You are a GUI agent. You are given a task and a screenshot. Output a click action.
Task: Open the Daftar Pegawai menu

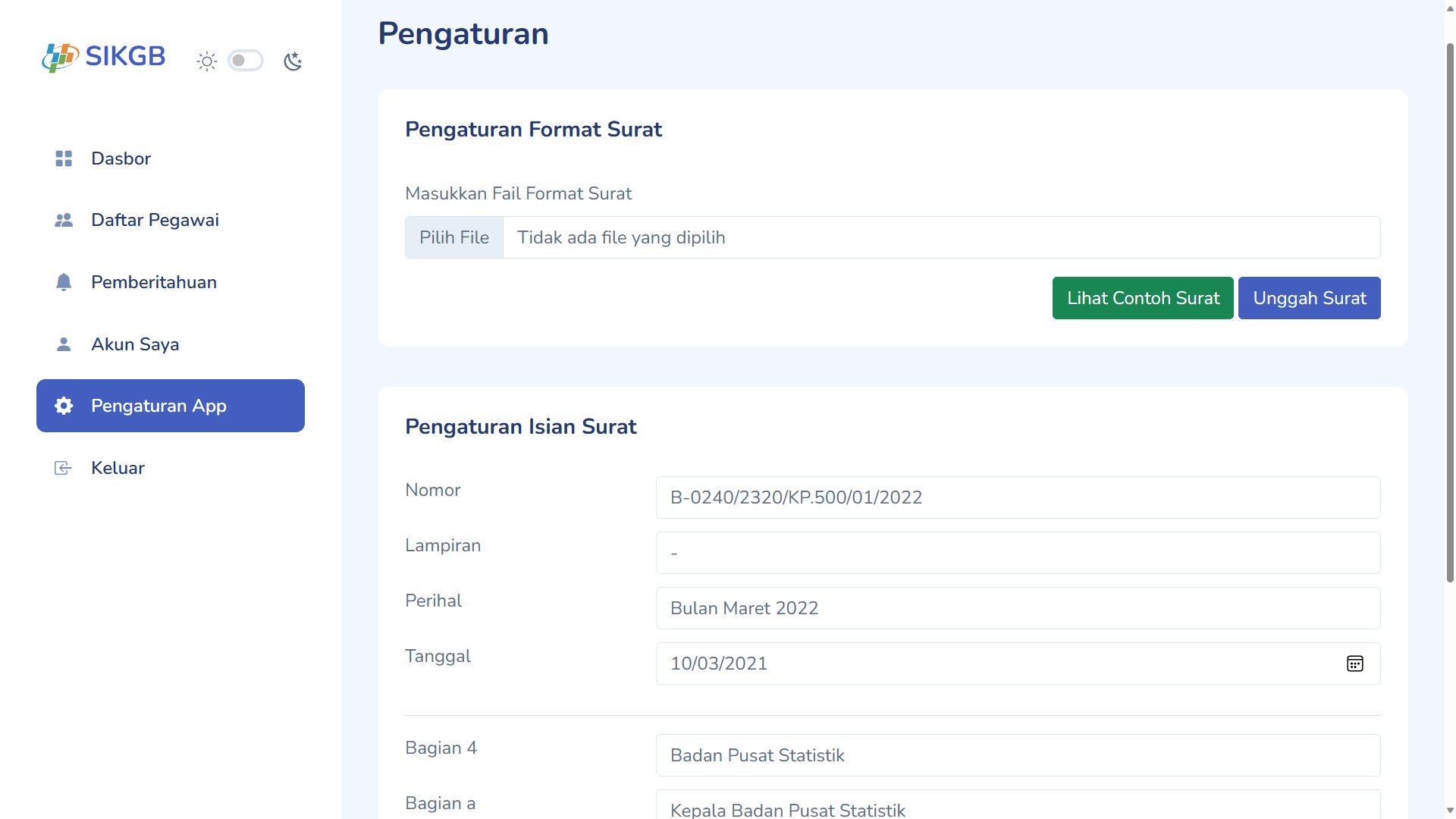[x=155, y=221]
